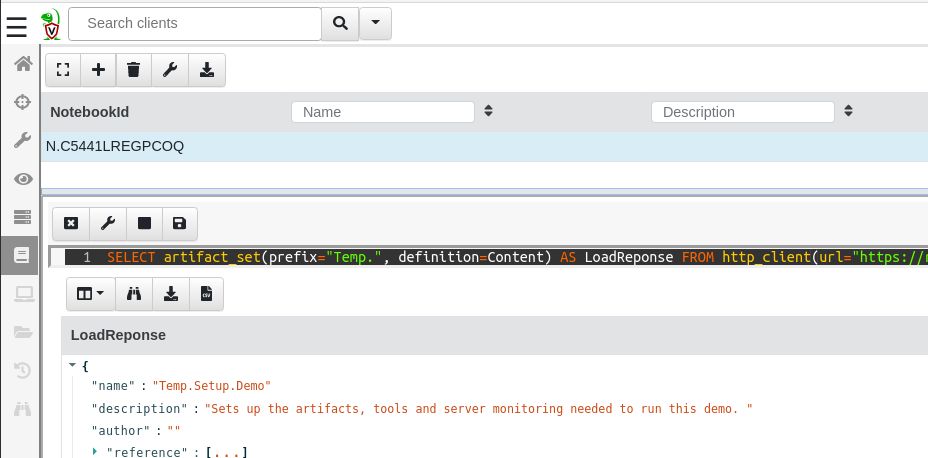Export notebook with the top download icon
Image resolution: width=928 pixels, height=458 pixels.
click(x=207, y=70)
